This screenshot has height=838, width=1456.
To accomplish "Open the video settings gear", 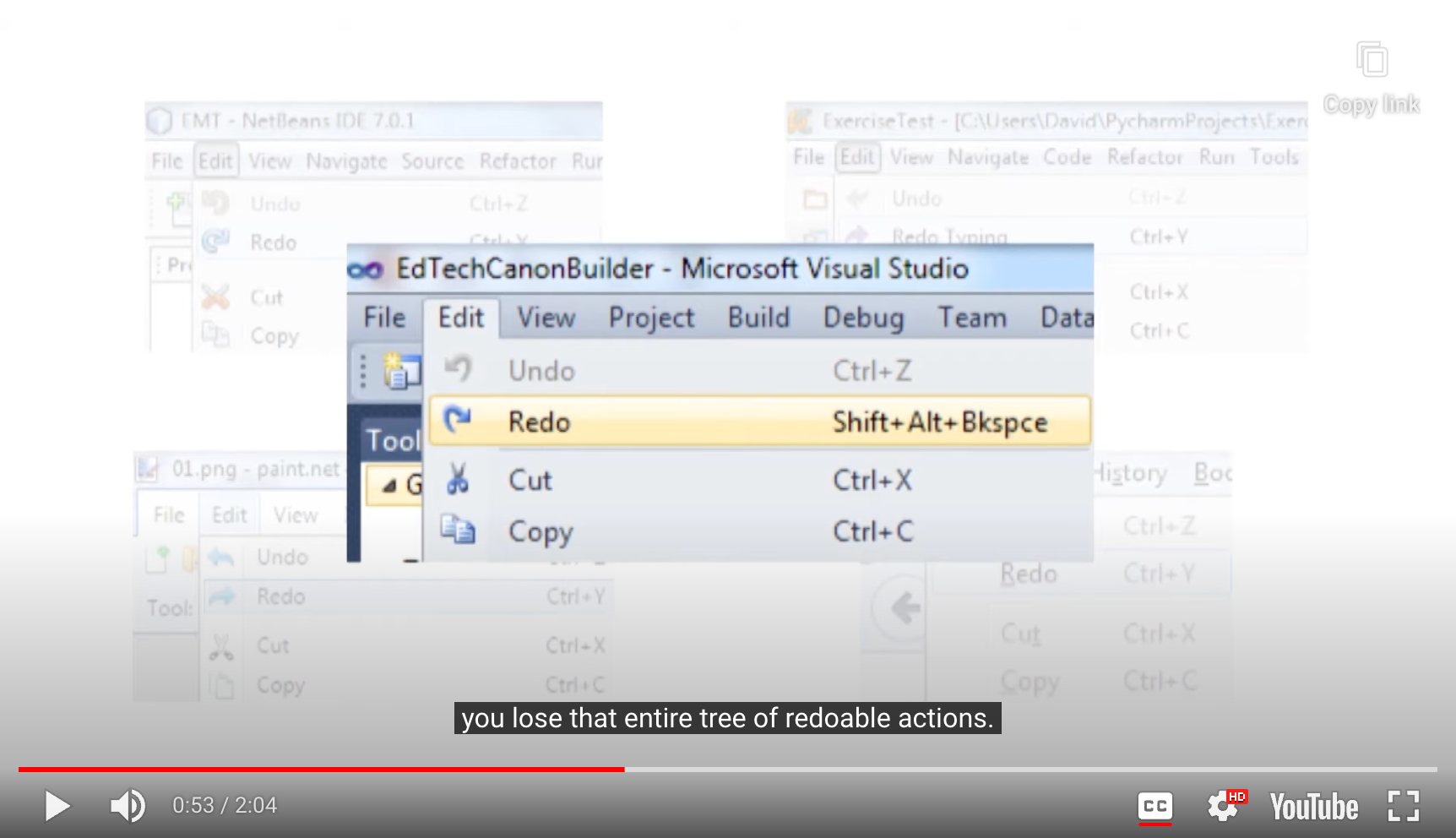I will [1225, 806].
